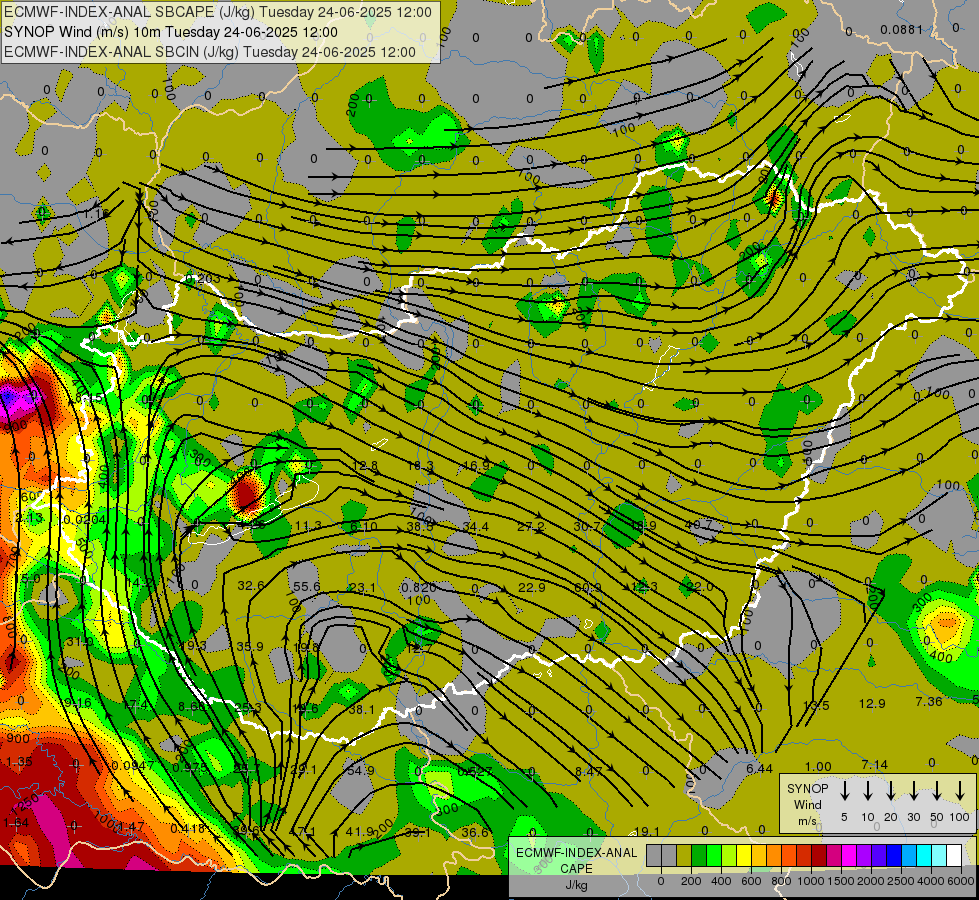Click the 27.2 value on the map
This screenshot has height=900, width=979.
(530, 527)
